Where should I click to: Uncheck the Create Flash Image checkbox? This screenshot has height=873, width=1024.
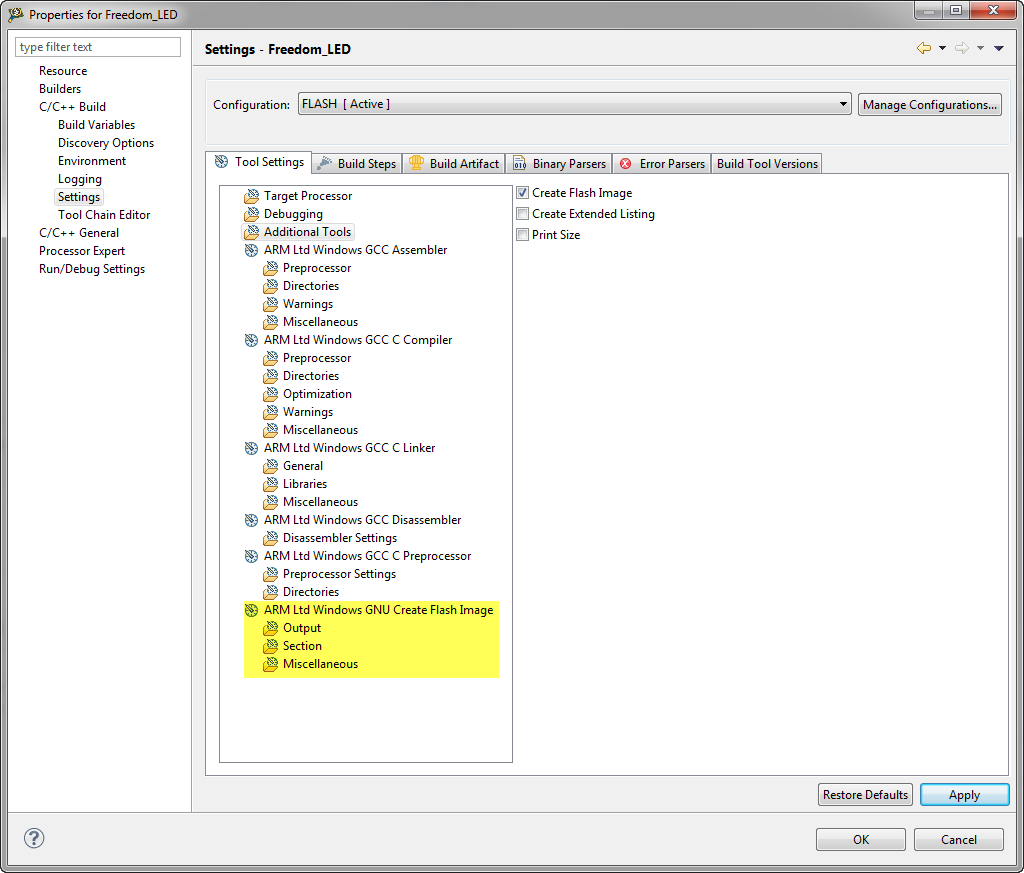(x=522, y=193)
